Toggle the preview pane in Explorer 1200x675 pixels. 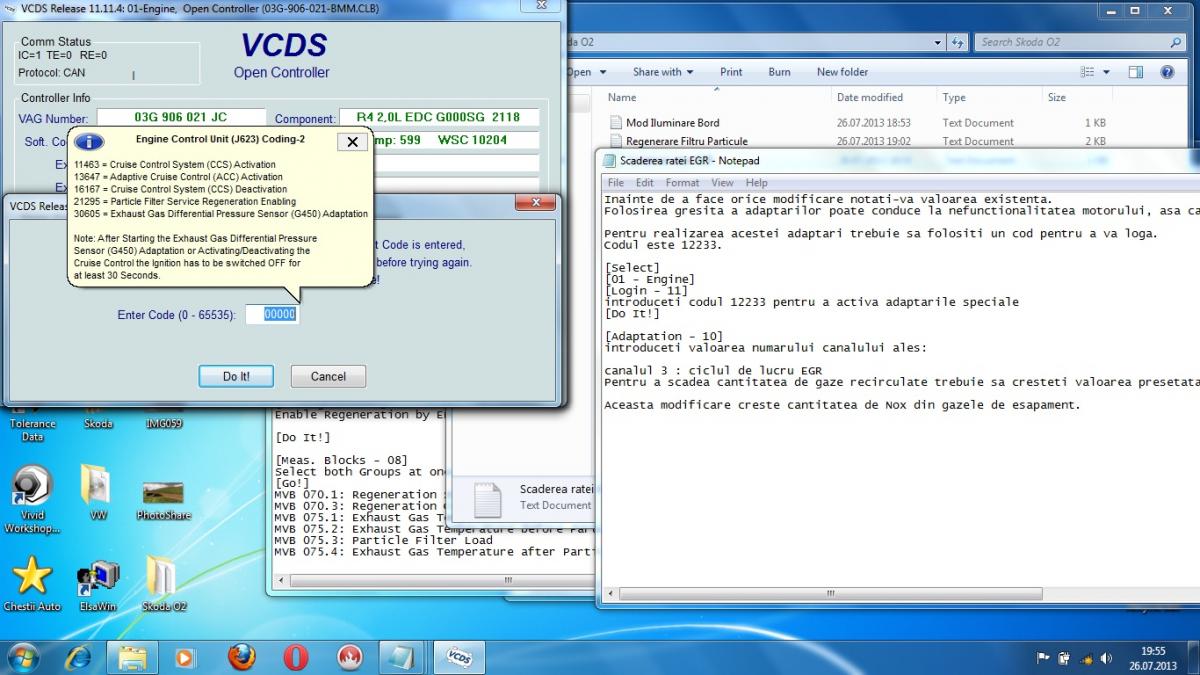(x=1136, y=72)
